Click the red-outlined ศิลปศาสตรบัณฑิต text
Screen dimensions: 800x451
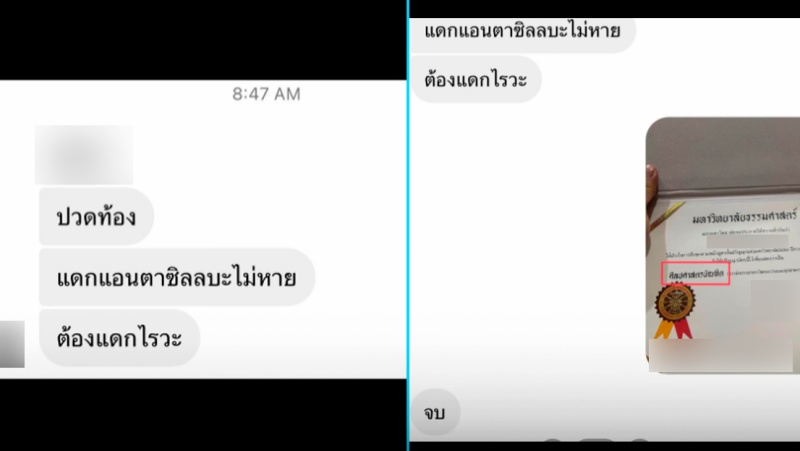tap(695, 273)
